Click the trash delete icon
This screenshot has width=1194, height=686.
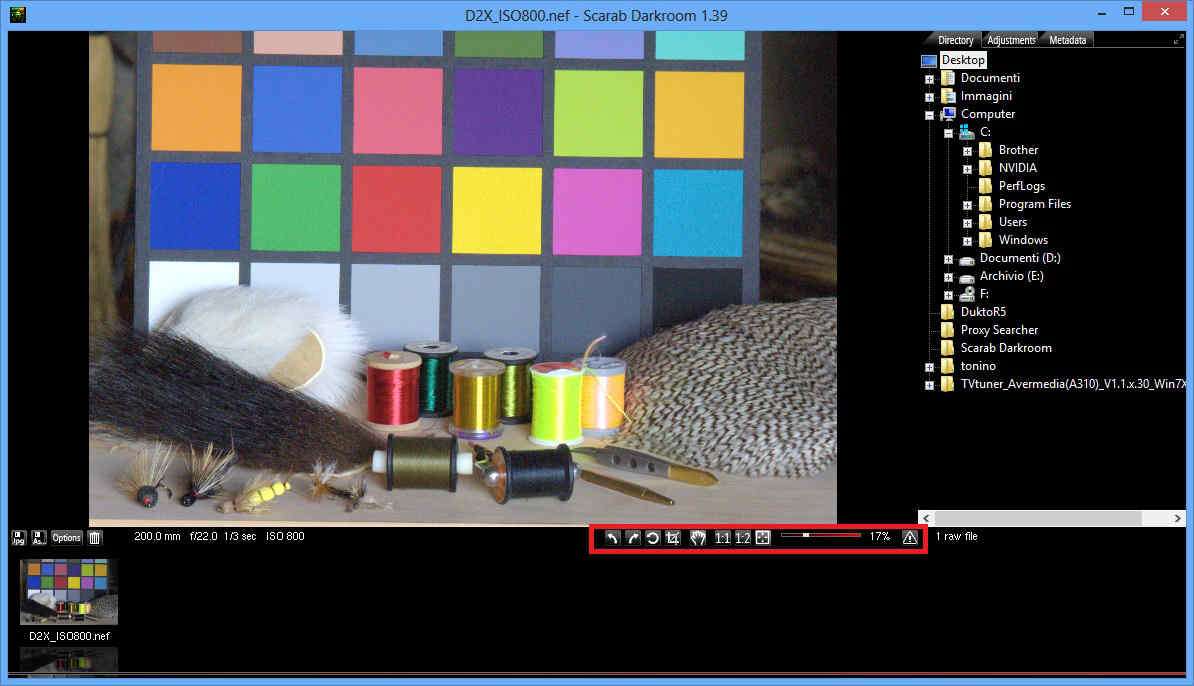point(94,538)
